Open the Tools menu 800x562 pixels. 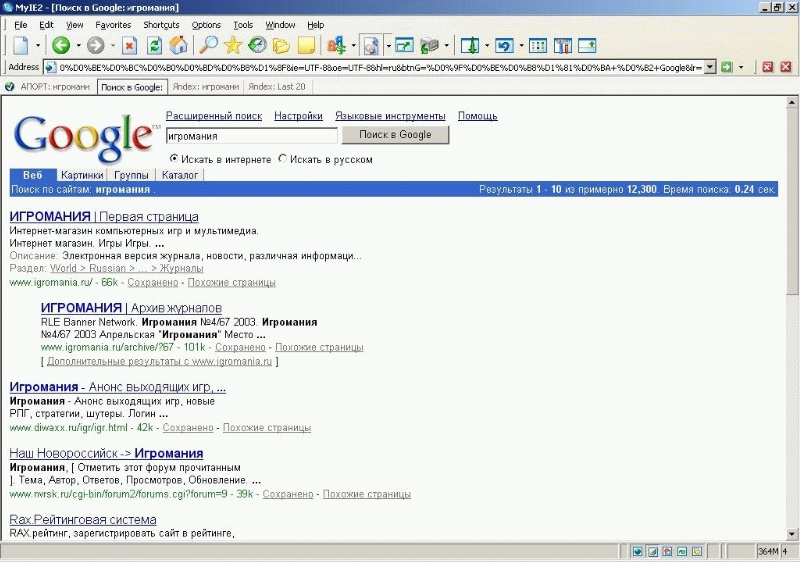(243, 25)
